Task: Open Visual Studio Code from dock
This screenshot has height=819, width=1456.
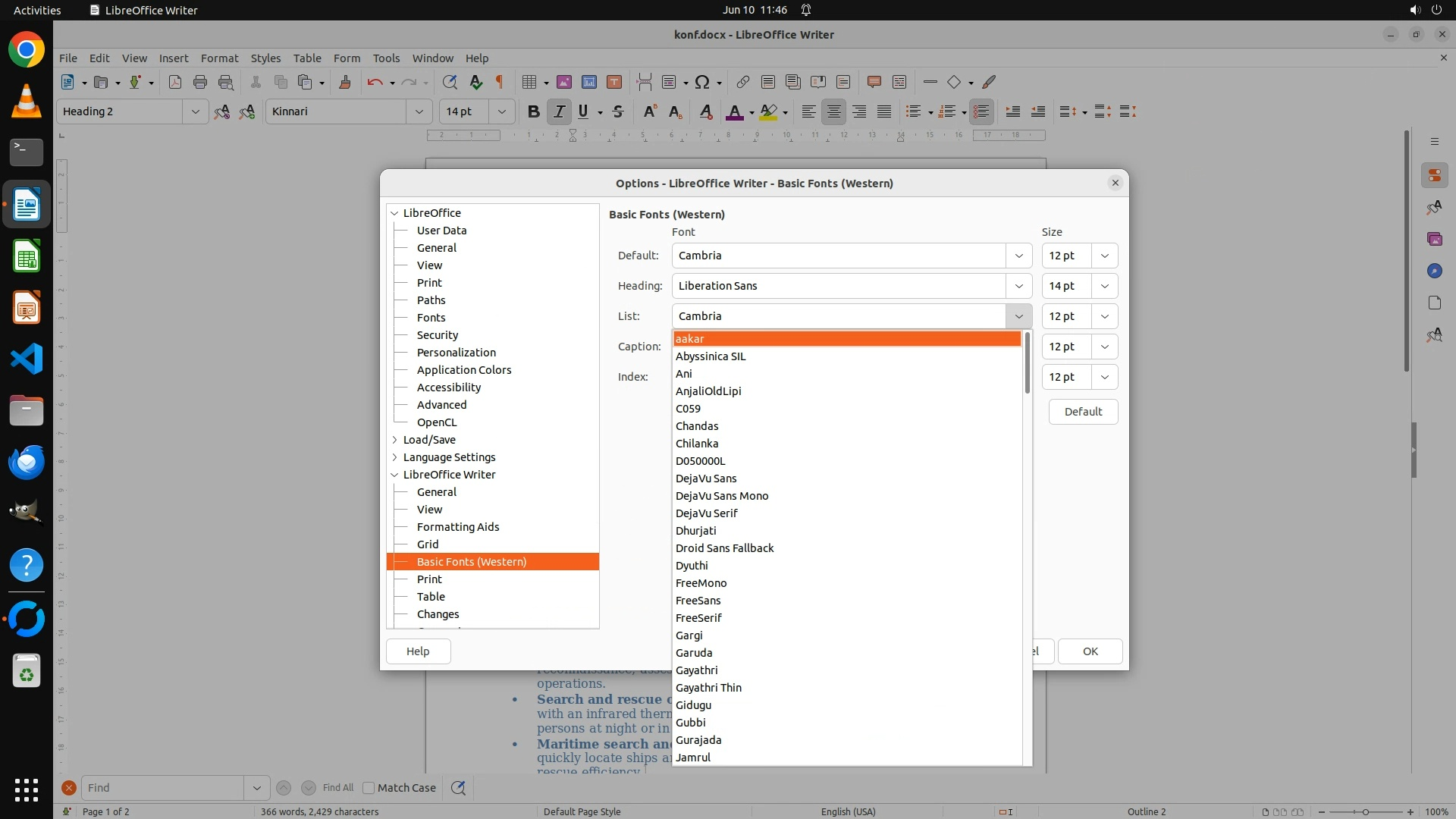Action: point(27,359)
